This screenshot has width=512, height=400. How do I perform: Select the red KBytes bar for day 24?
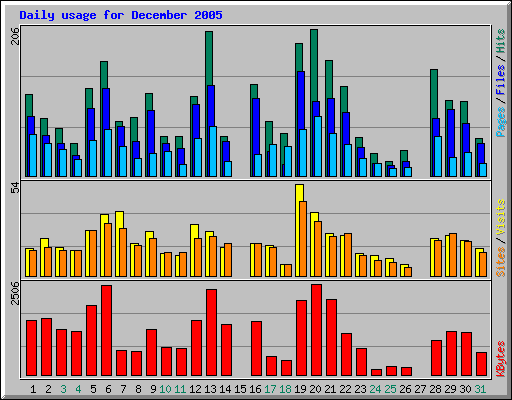[377, 372]
